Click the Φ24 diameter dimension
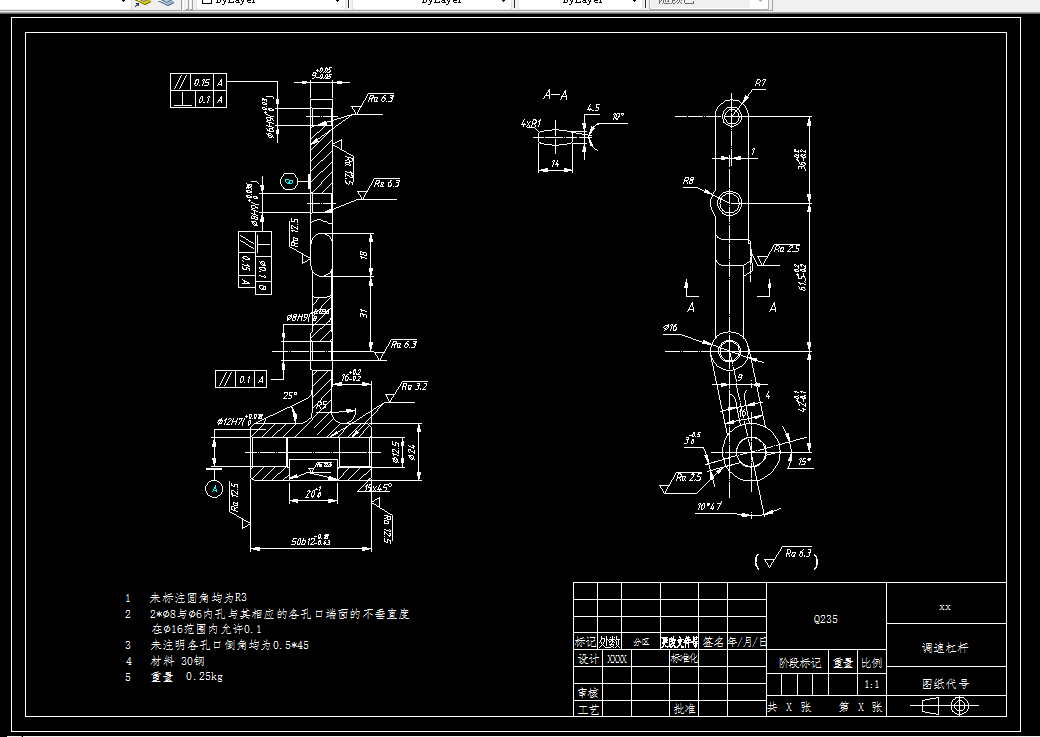 pyautogui.click(x=412, y=452)
